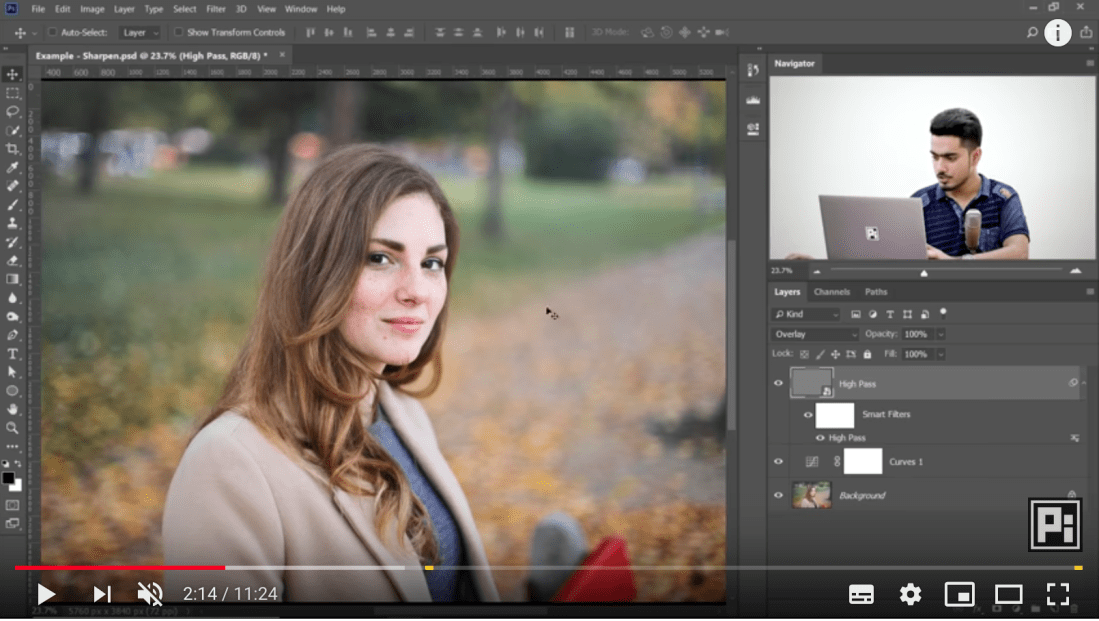Viewport: 1099px width, 621px height.
Task: Play the video
Action: click(46, 595)
